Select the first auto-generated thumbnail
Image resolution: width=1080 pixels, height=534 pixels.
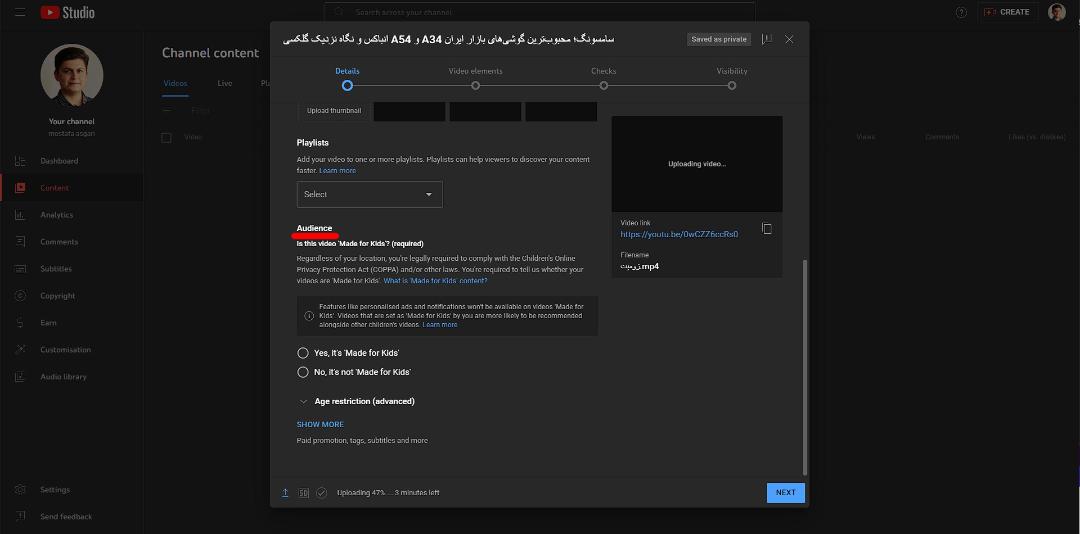[409, 111]
